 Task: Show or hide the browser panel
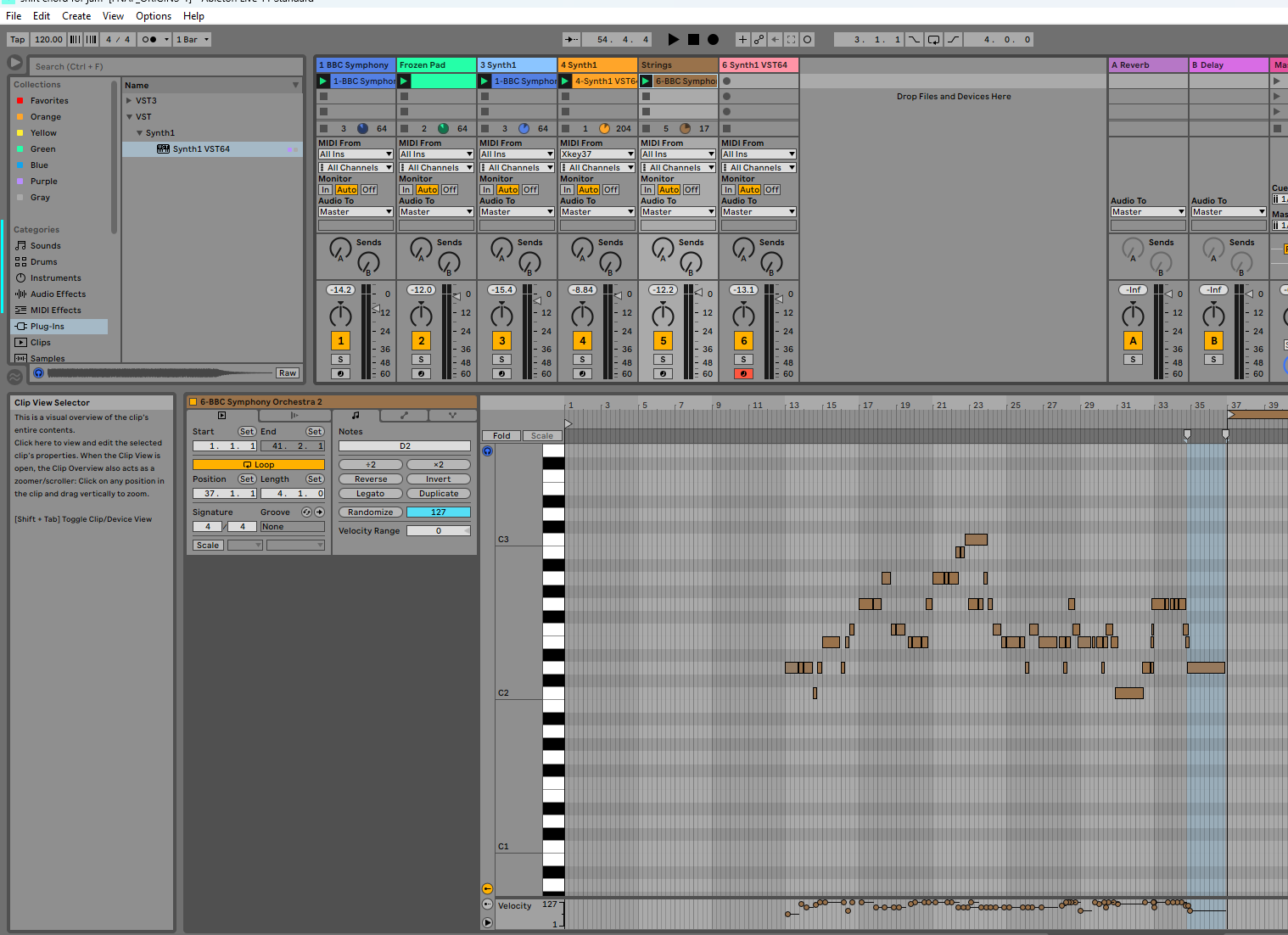15,63
